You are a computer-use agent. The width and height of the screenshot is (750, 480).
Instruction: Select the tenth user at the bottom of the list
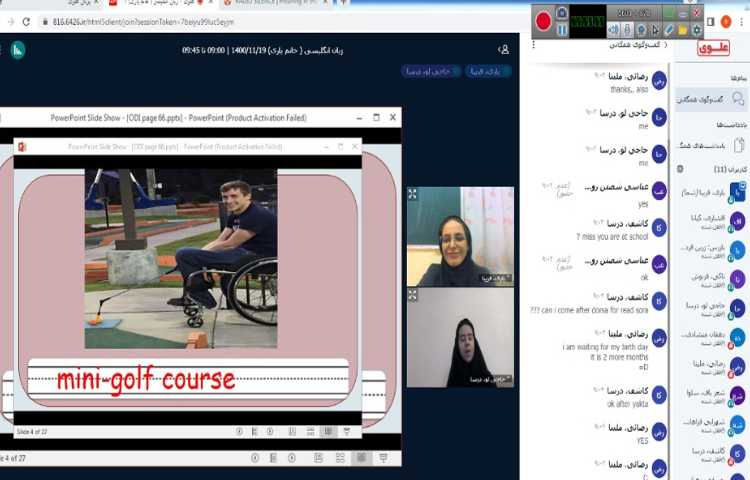713,453
